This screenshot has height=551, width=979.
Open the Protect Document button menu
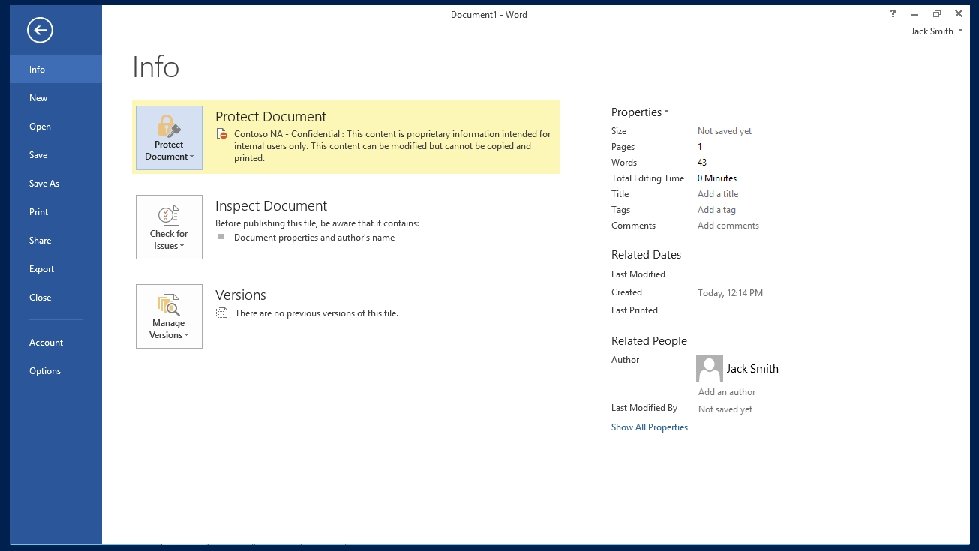click(169, 137)
